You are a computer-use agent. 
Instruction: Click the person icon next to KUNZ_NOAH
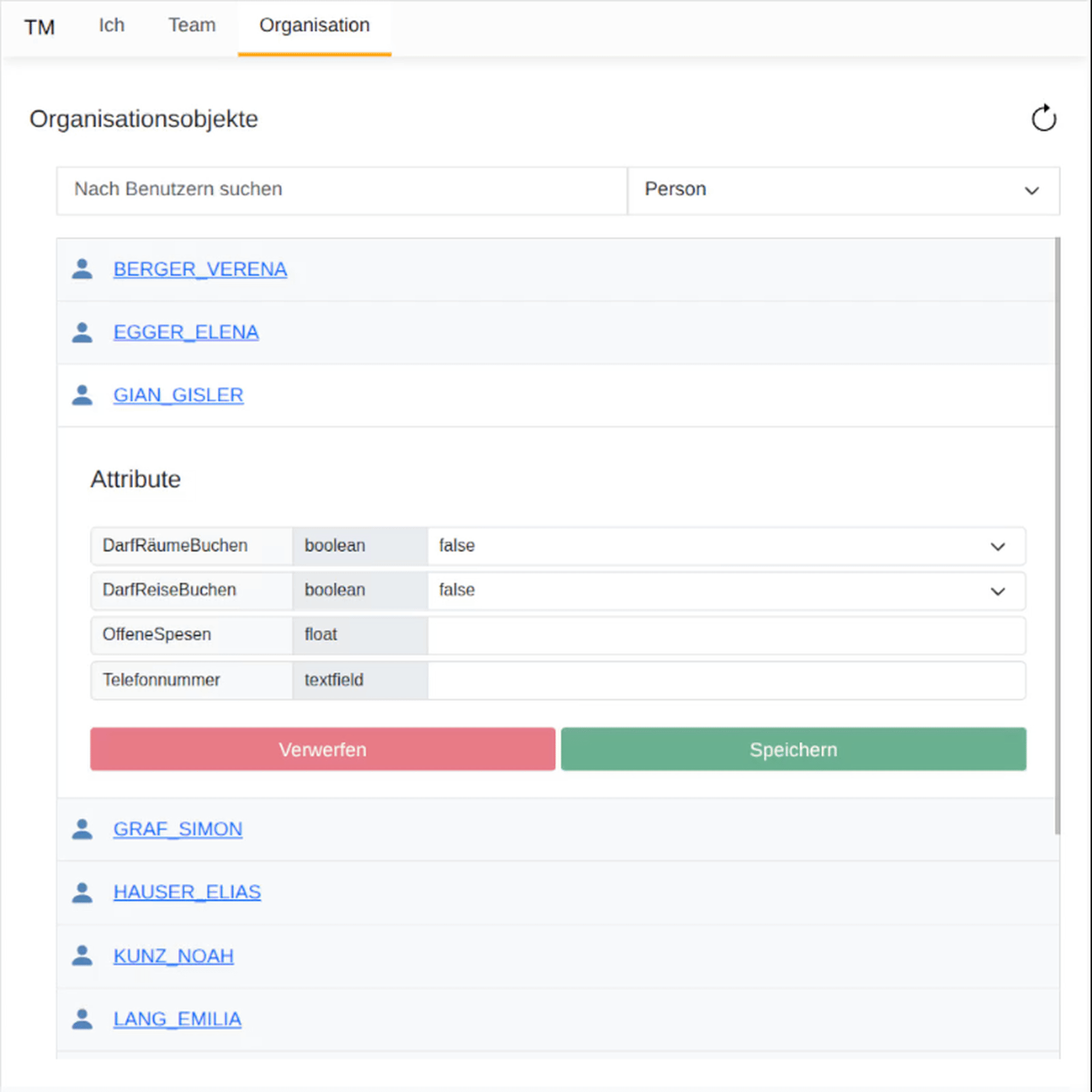click(x=82, y=955)
